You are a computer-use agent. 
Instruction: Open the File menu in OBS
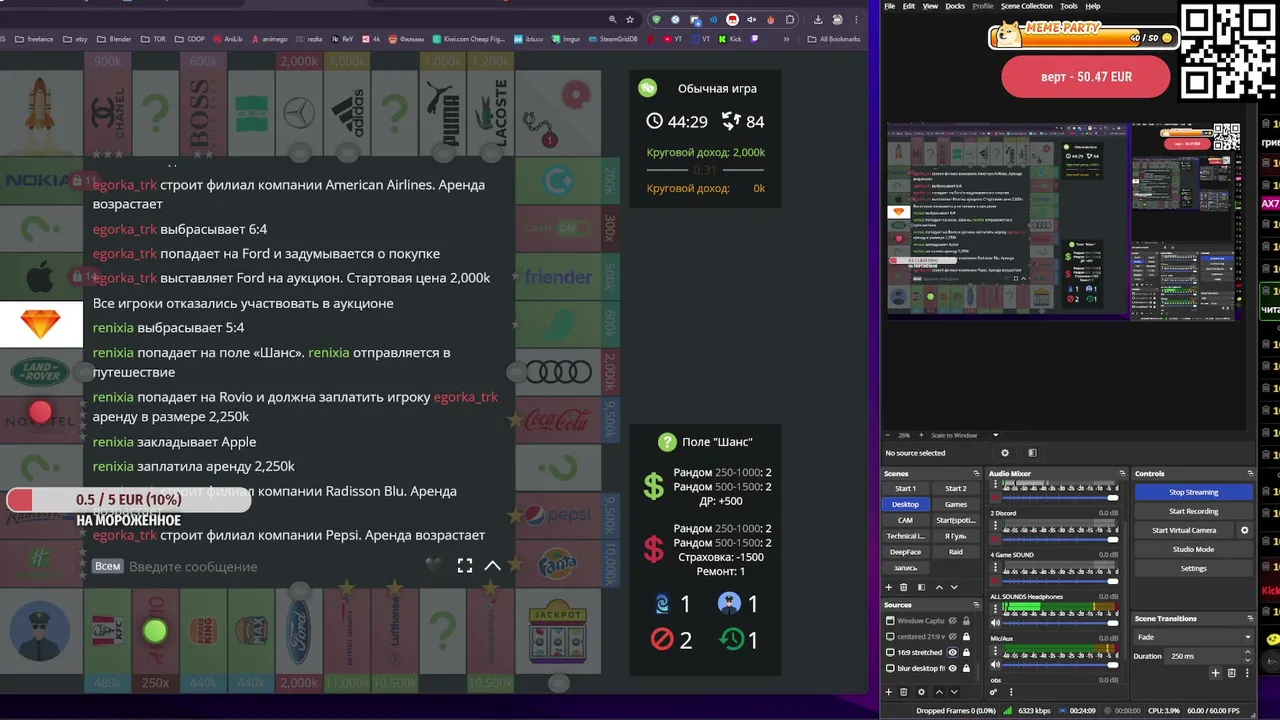click(x=889, y=6)
